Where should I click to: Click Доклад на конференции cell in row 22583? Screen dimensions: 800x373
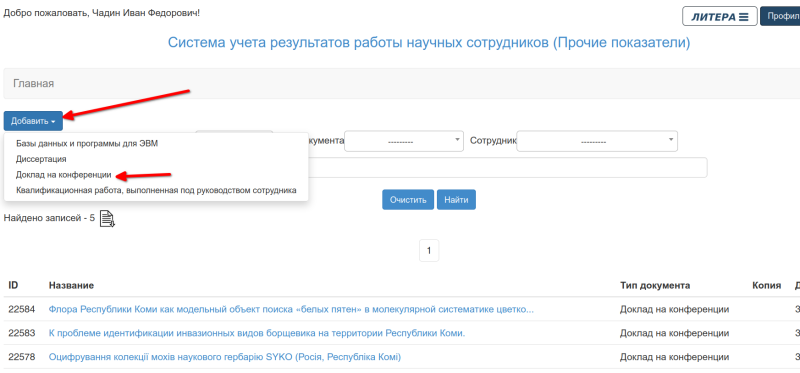coord(674,333)
